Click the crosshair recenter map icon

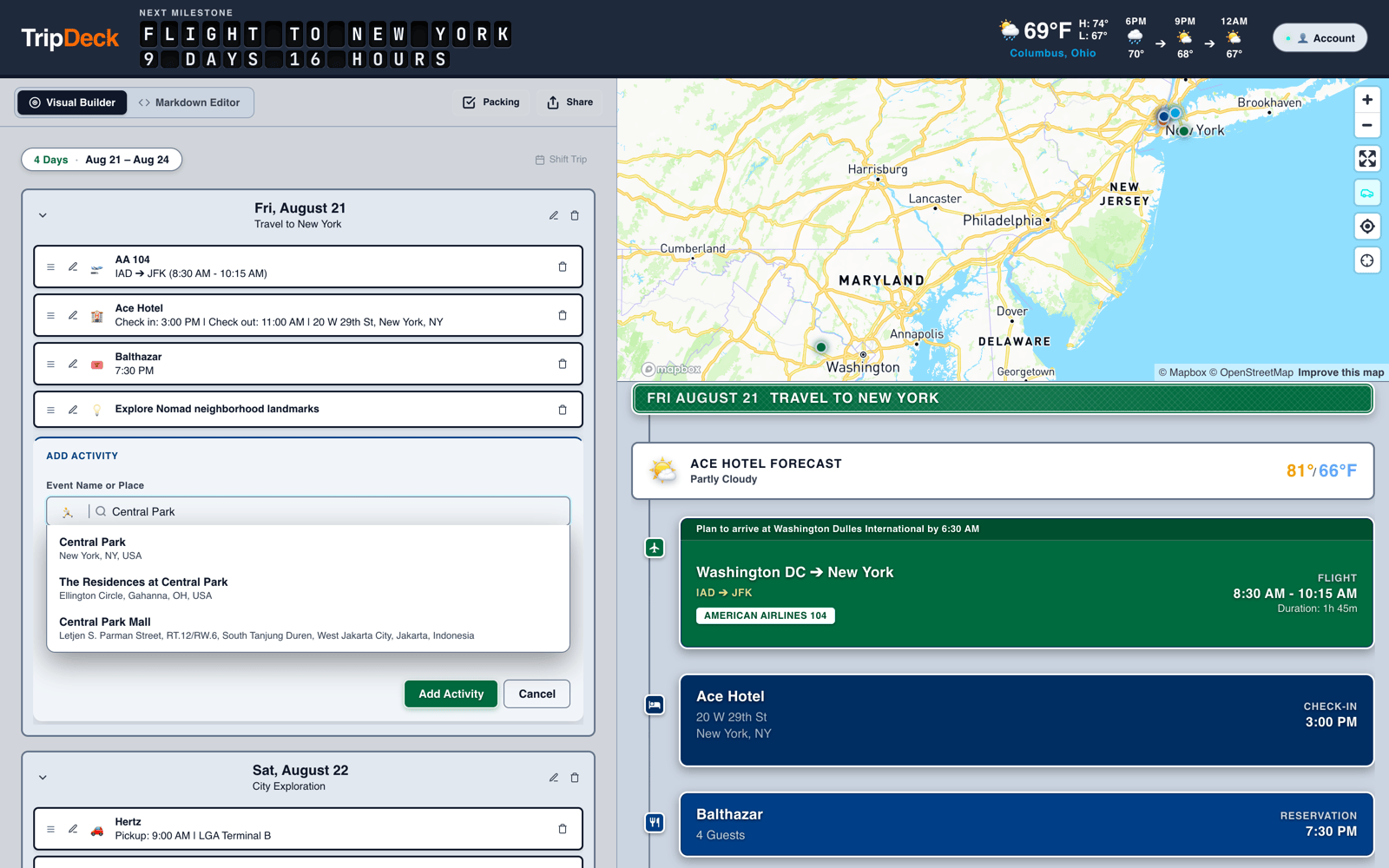click(x=1367, y=260)
